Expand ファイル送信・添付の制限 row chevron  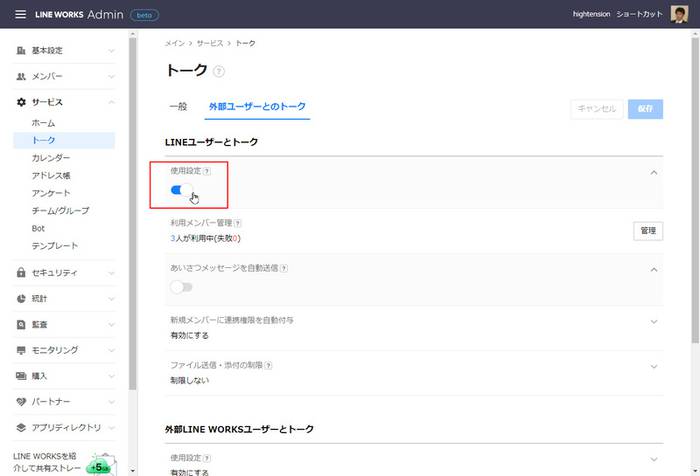(654, 367)
